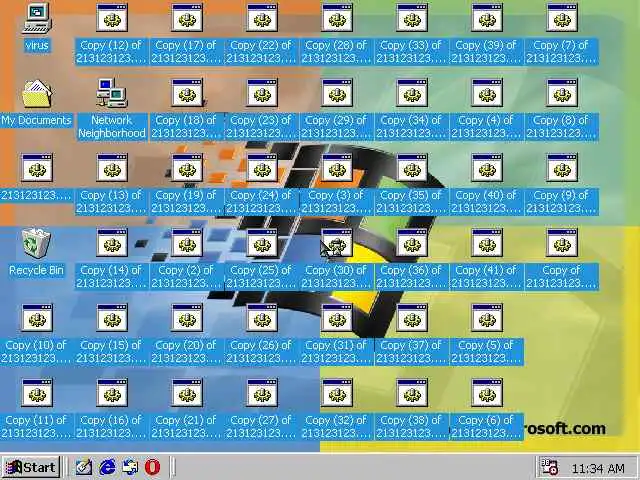The image size is (640, 480).
Task: Select the Copy (38) of 213123123 icon
Action: (x=412, y=393)
